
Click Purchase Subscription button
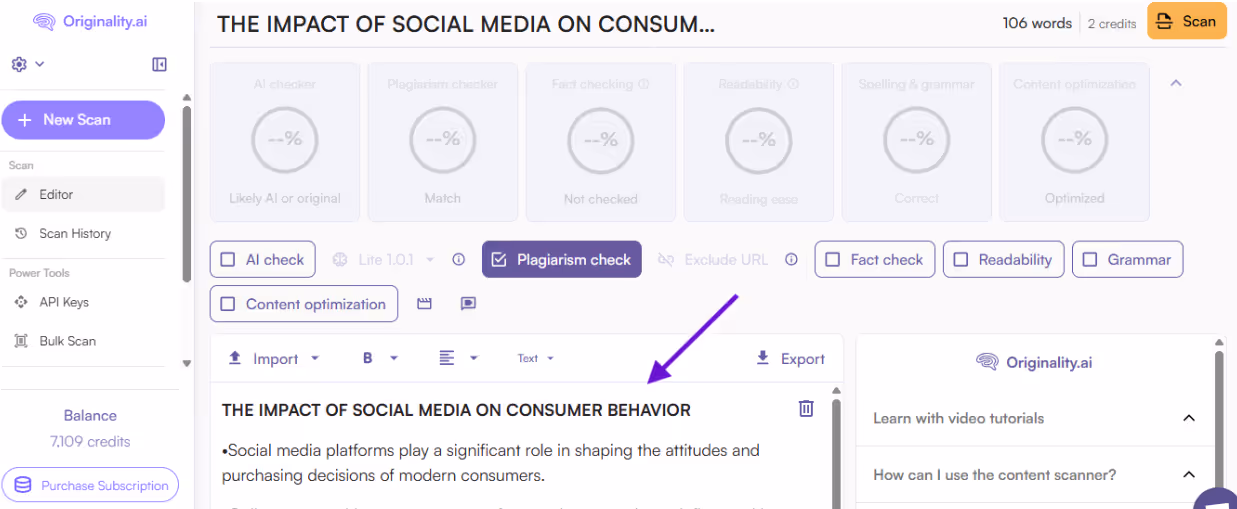click(x=90, y=485)
